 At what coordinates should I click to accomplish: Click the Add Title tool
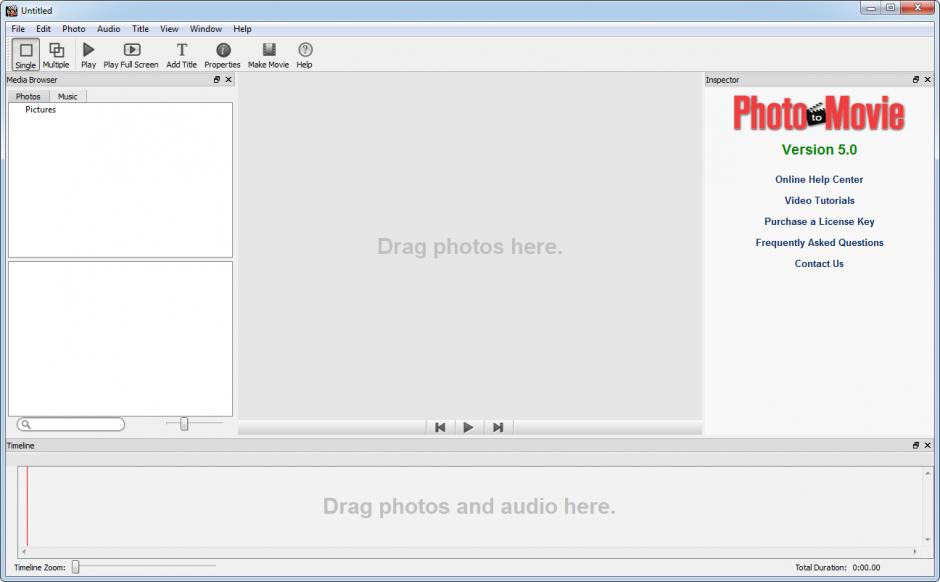pos(182,55)
